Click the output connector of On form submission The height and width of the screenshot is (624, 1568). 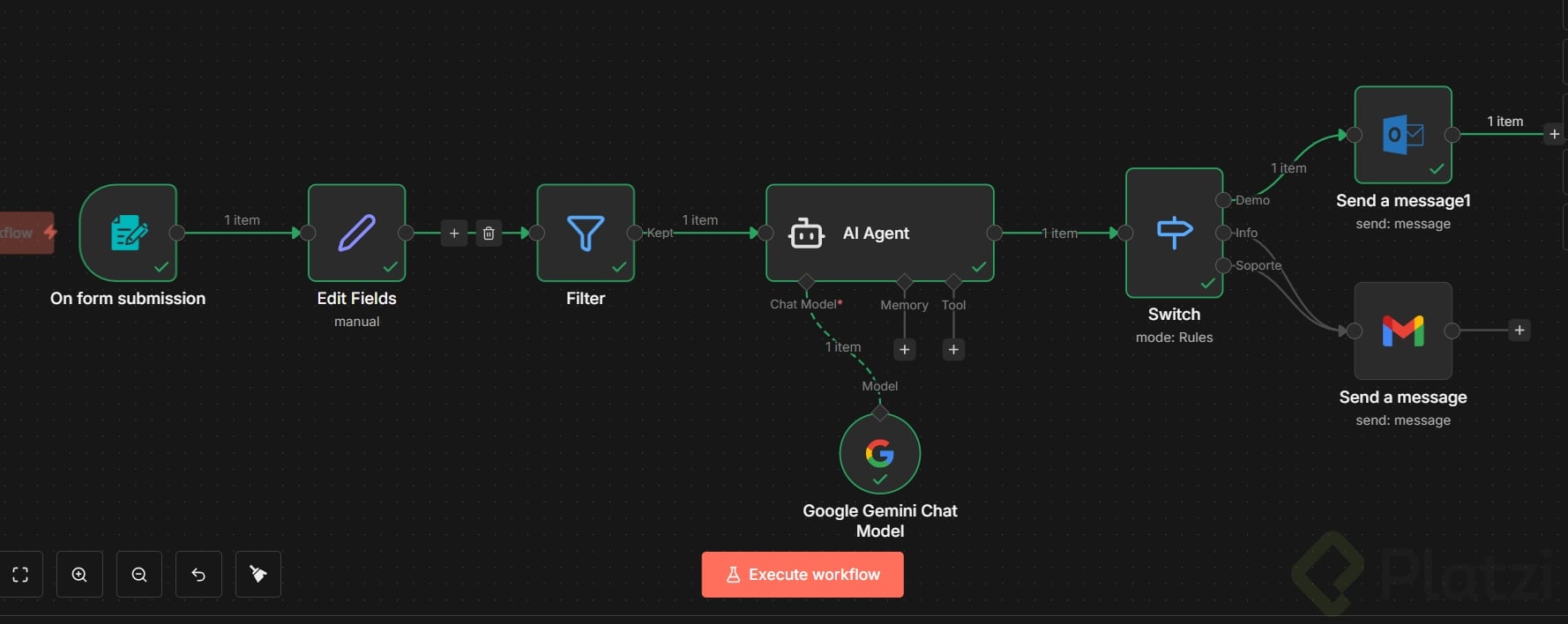coord(177,233)
